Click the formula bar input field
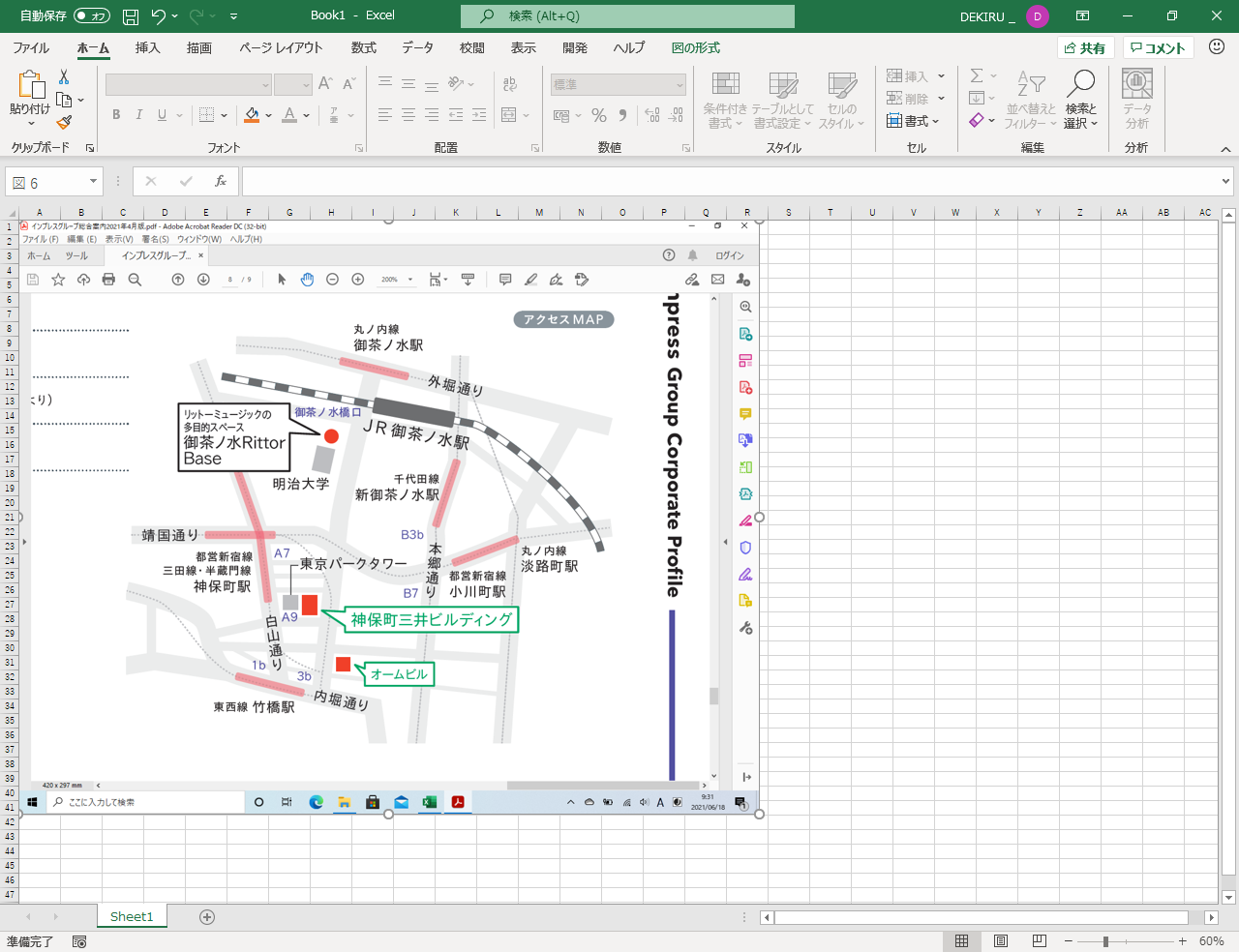The height and width of the screenshot is (952, 1239). [x=731, y=181]
